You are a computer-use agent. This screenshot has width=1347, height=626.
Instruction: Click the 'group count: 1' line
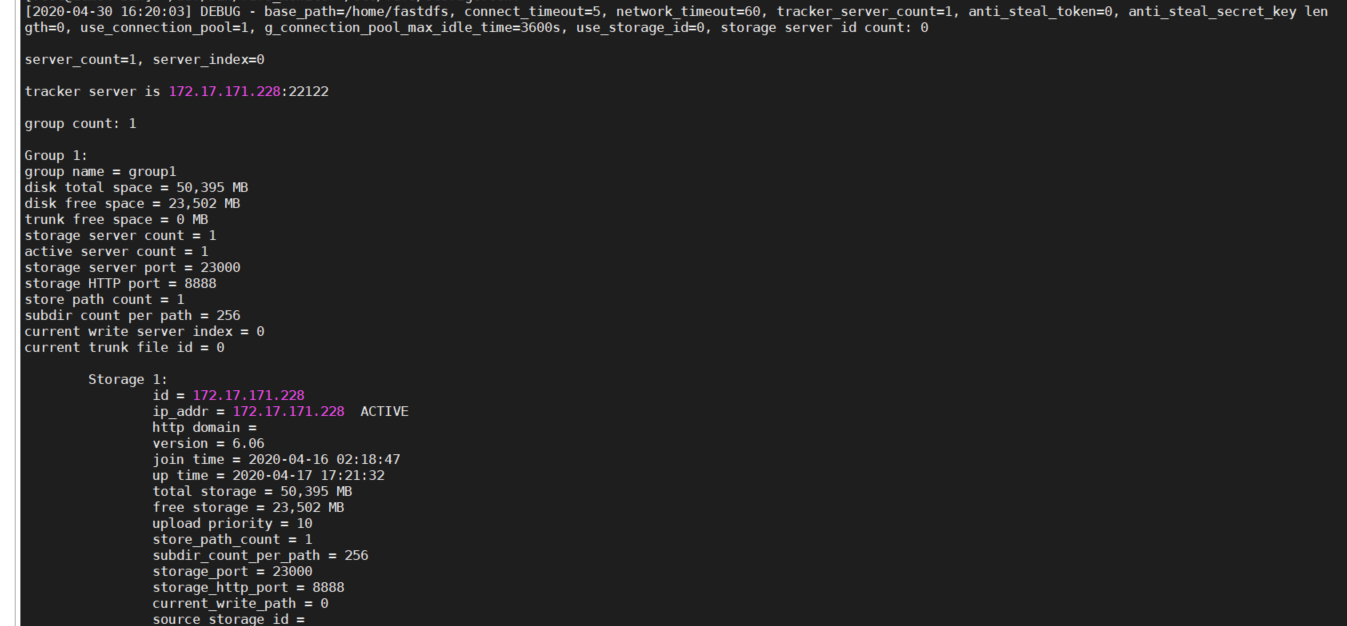point(80,124)
